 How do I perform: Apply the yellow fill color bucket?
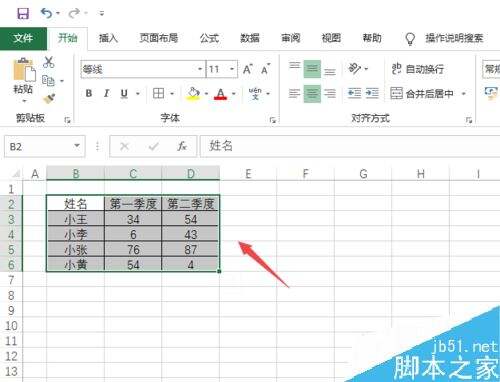pos(193,94)
